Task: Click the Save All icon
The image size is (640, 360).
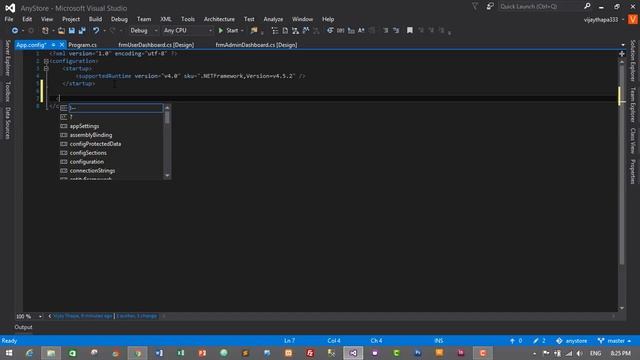Action: click(82, 31)
